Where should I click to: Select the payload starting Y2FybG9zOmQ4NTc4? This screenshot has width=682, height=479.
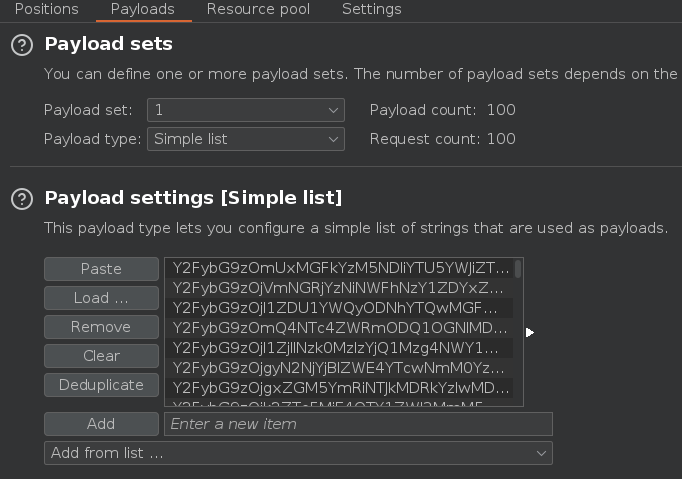(340, 328)
